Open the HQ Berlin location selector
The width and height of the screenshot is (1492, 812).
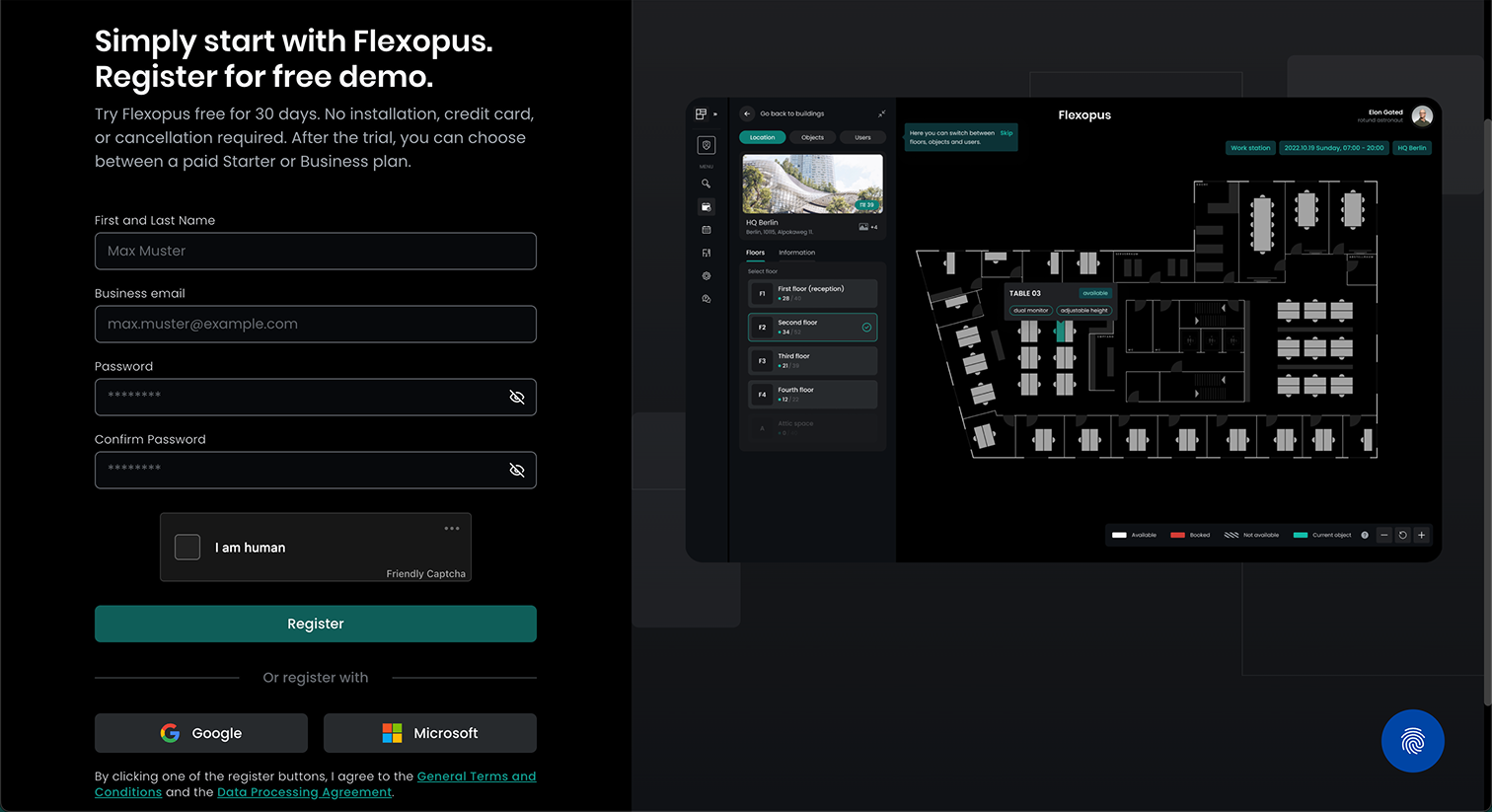tap(1411, 148)
